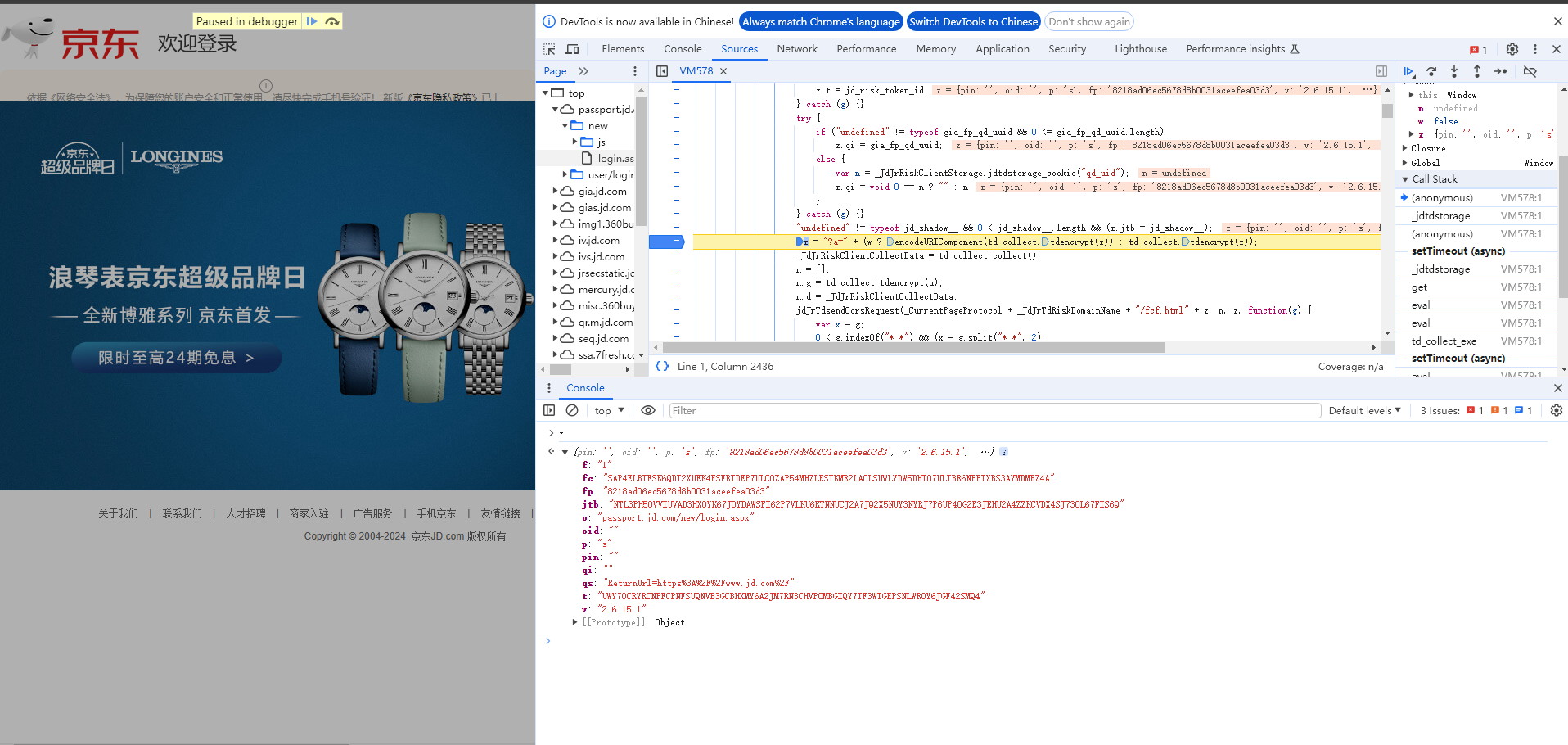Click the red error count badge

(x=1479, y=50)
